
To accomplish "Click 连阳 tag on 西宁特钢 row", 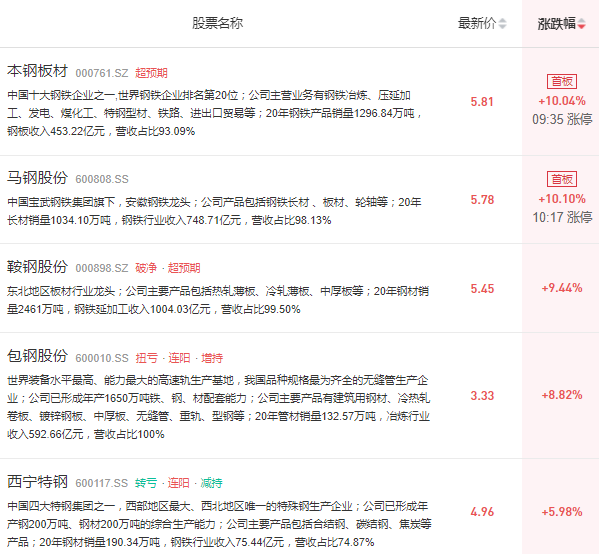I will 178,483.
